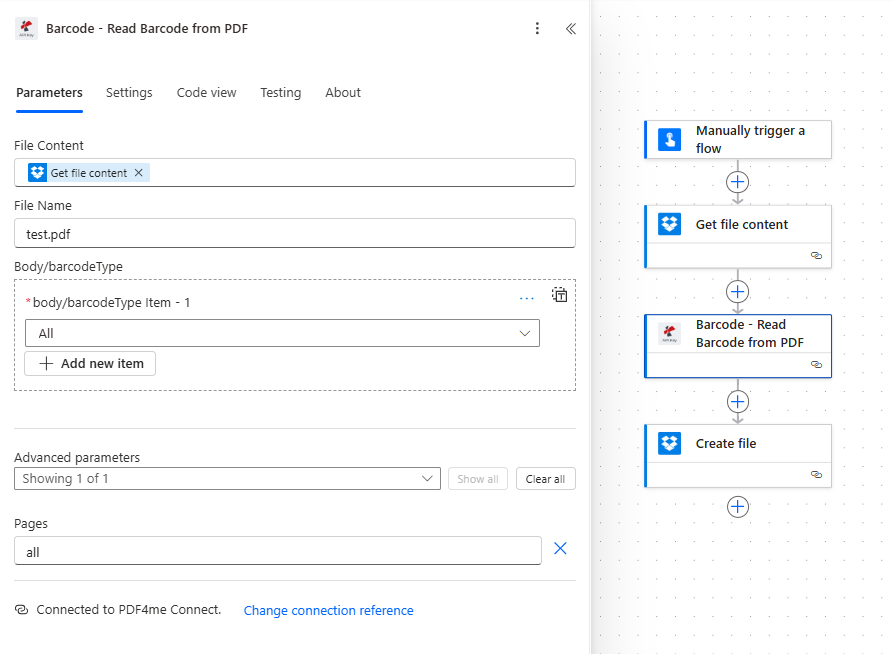The height and width of the screenshot is (654, 893).
Task: Open the three-dot more options menu
Action: coord(538,29)
